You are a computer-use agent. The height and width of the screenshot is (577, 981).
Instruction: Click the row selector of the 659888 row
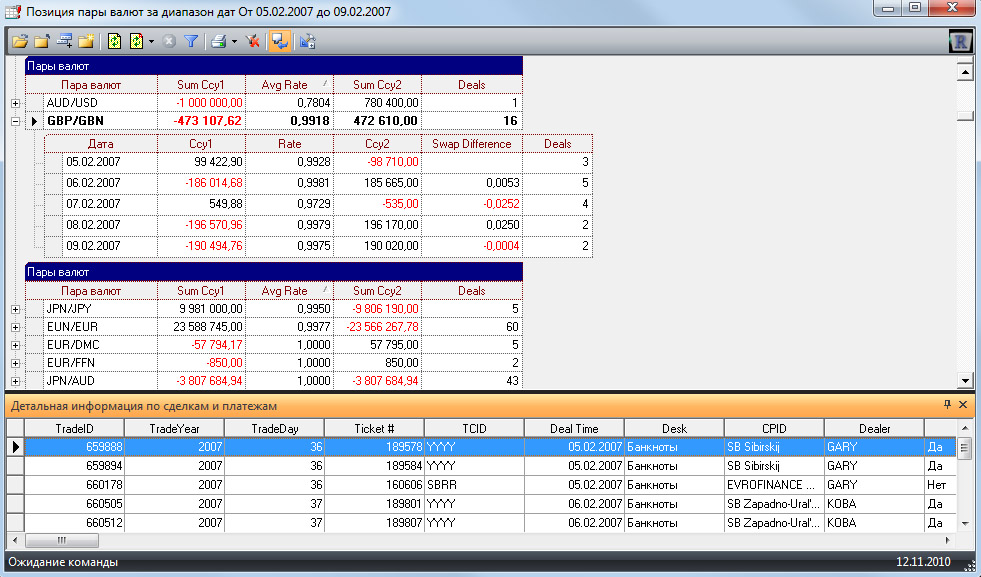(x=15, y=447)
